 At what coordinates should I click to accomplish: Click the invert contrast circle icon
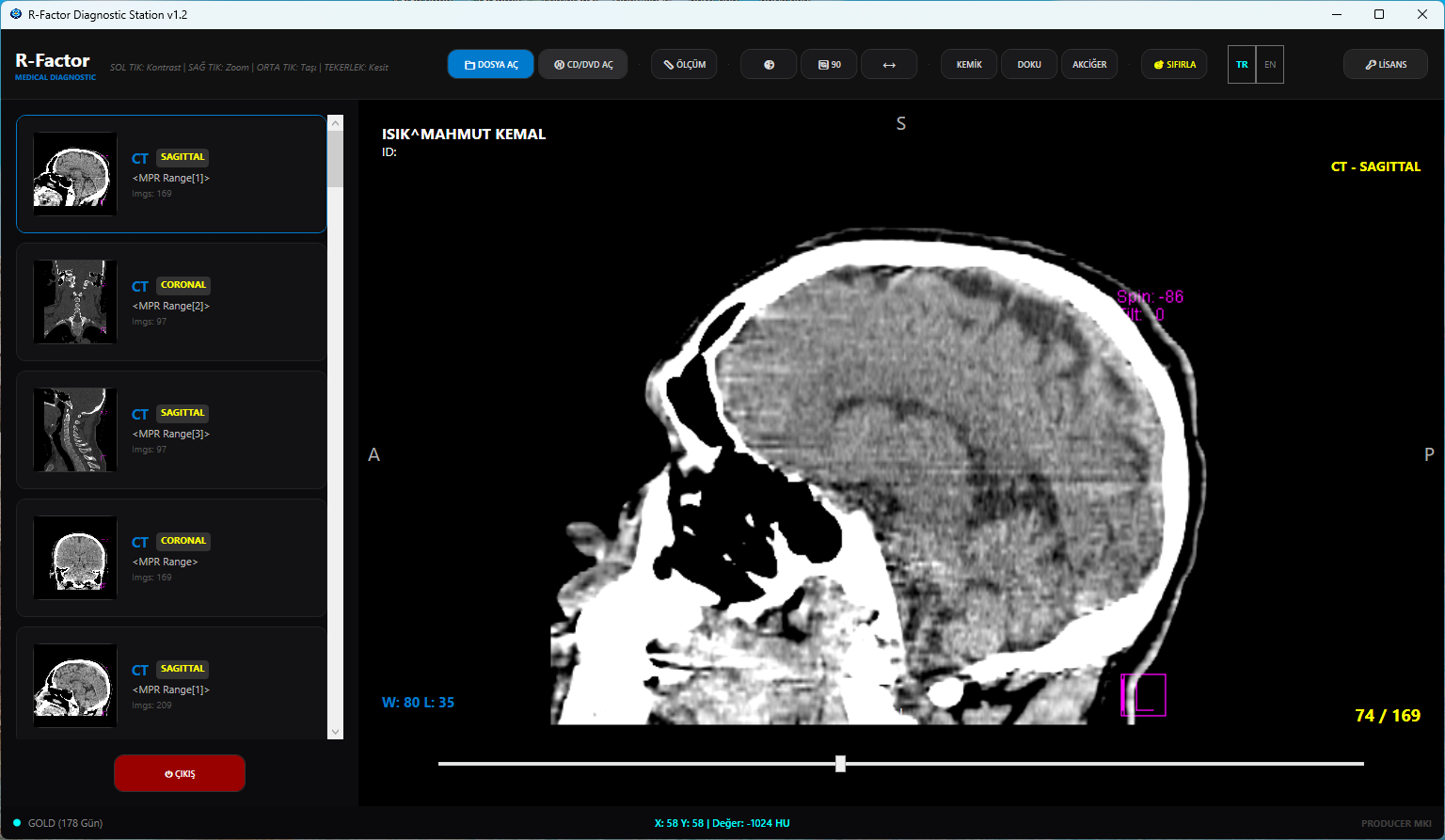point(769,64)
